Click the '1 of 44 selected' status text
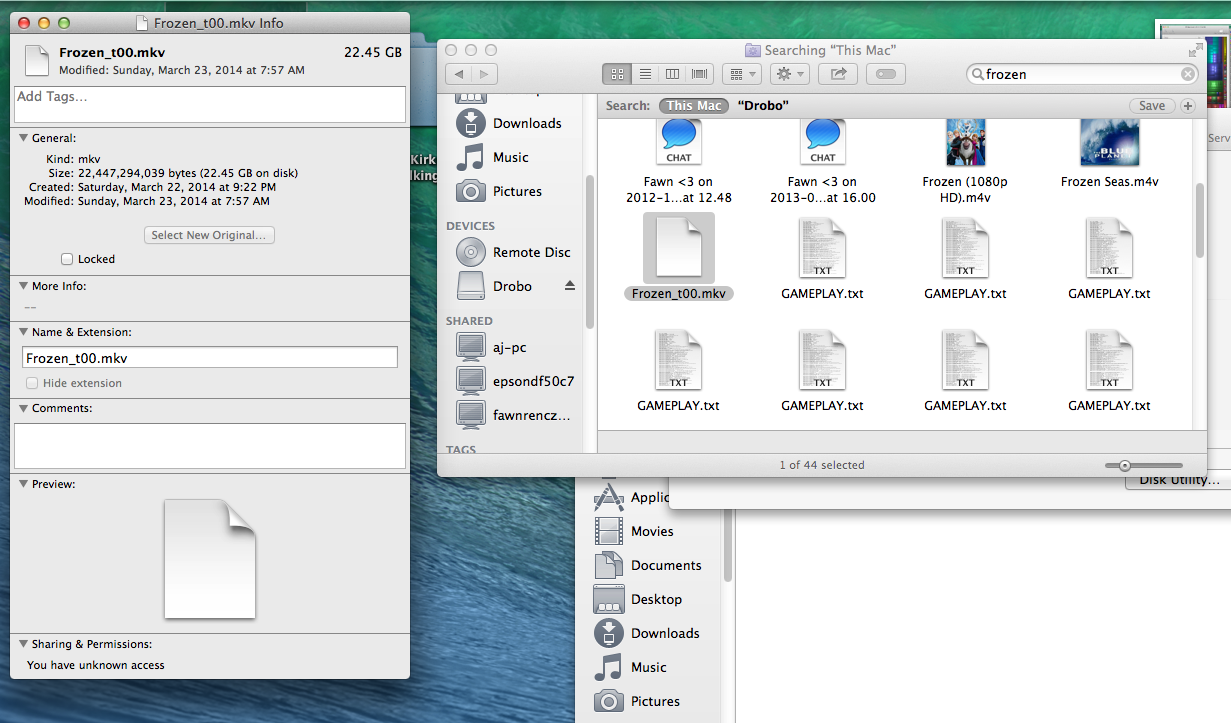This screenshot has width=1231, height=723. point(822,465)
